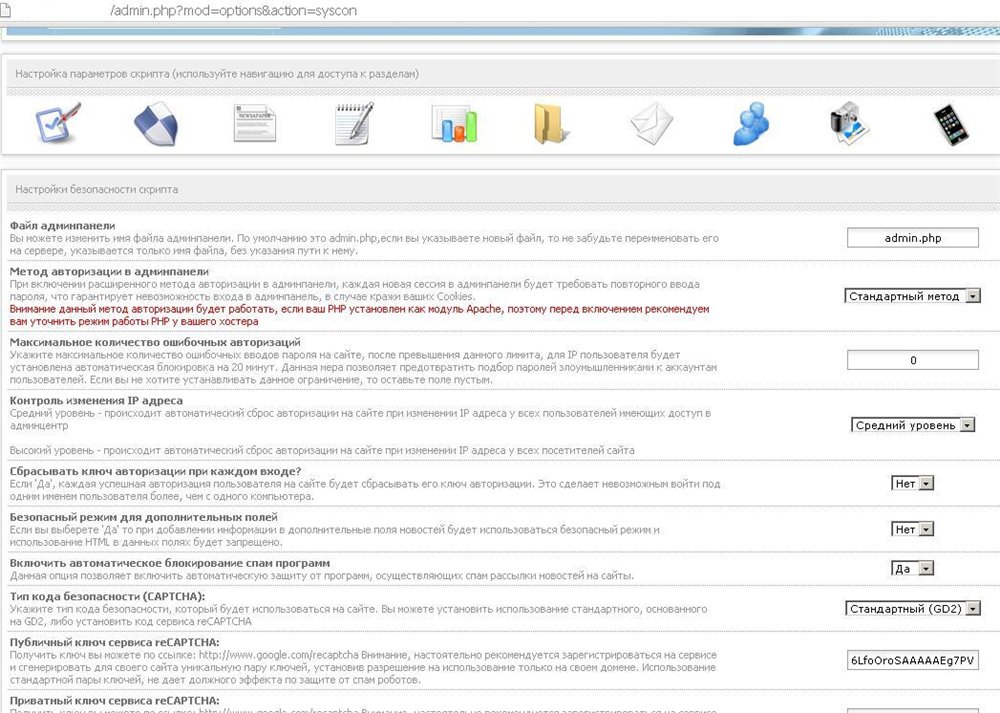This screenshot has width=1000, height=713.
Task: Click the max failed logins field
Action: click(x=913, y=360)
